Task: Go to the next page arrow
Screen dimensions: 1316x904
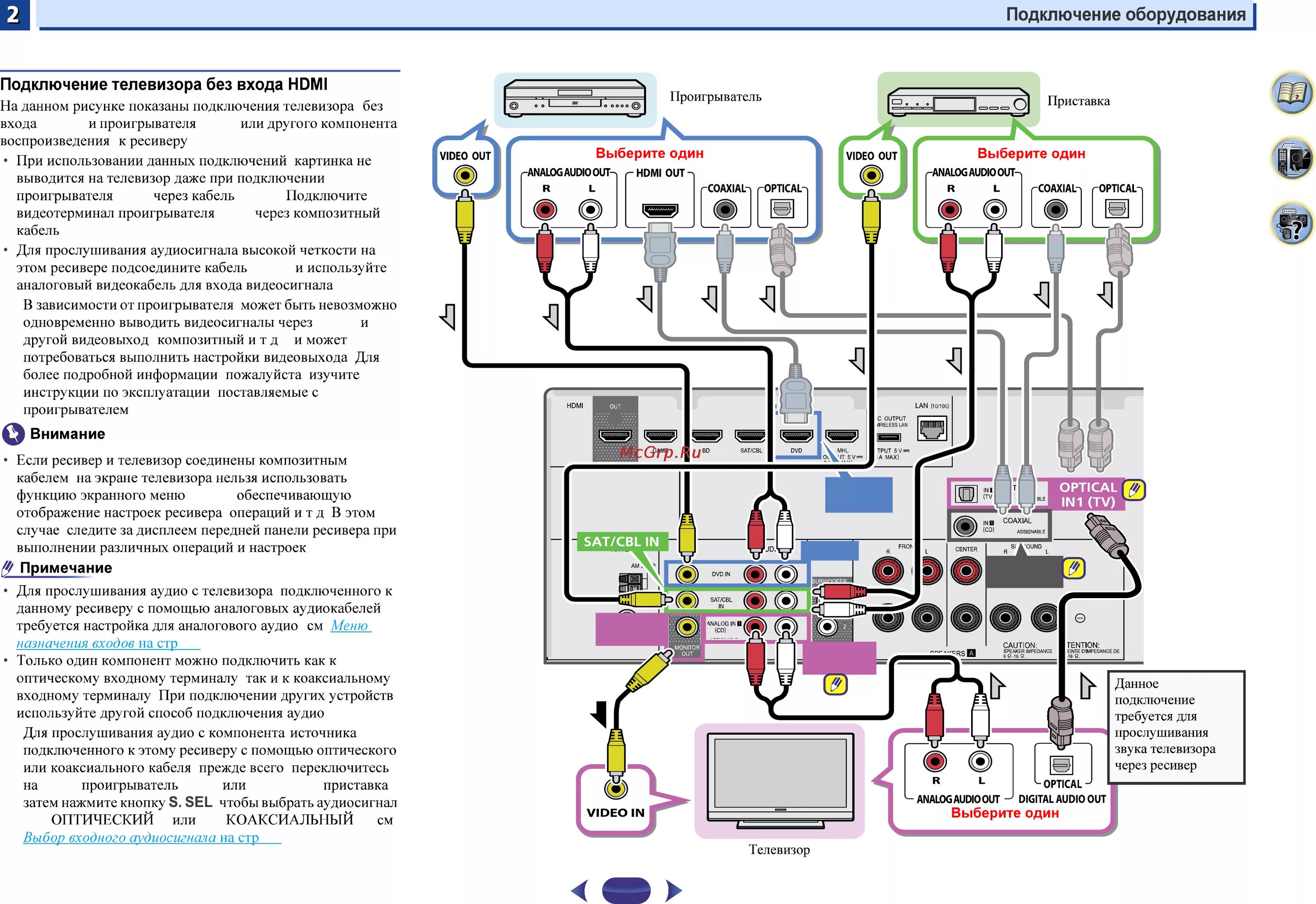Action: pyautogui.click(x=674, y=890)
